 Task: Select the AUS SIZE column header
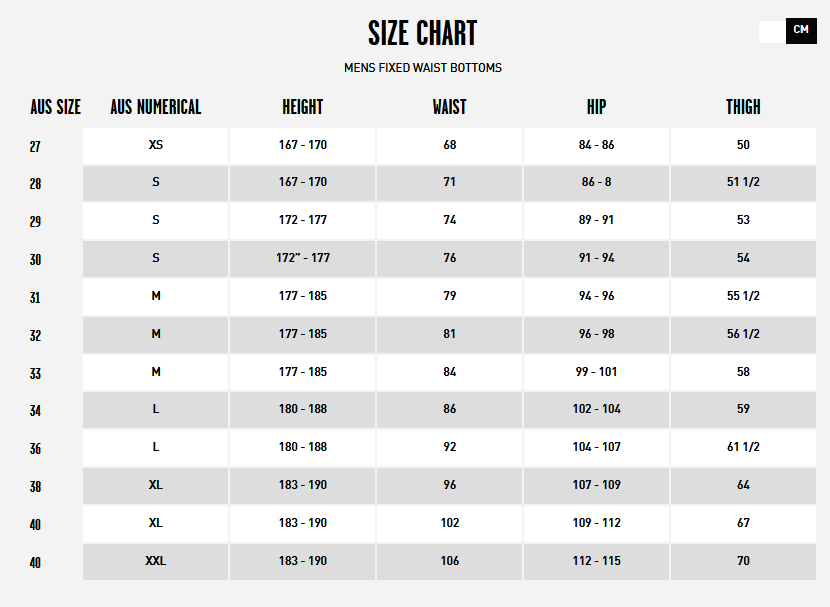56,107
